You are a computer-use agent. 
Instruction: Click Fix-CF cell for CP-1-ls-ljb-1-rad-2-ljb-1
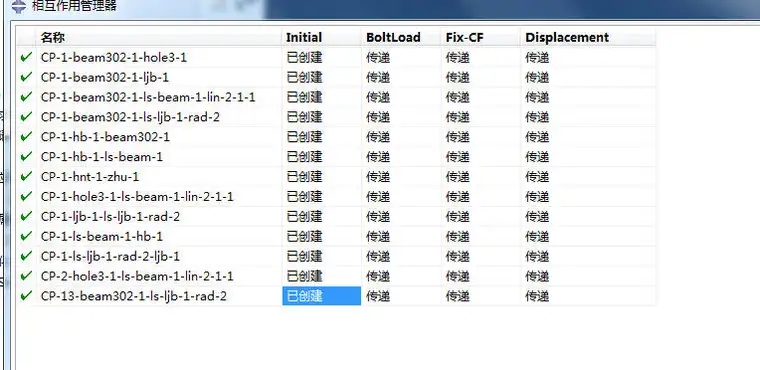(481, 256)
